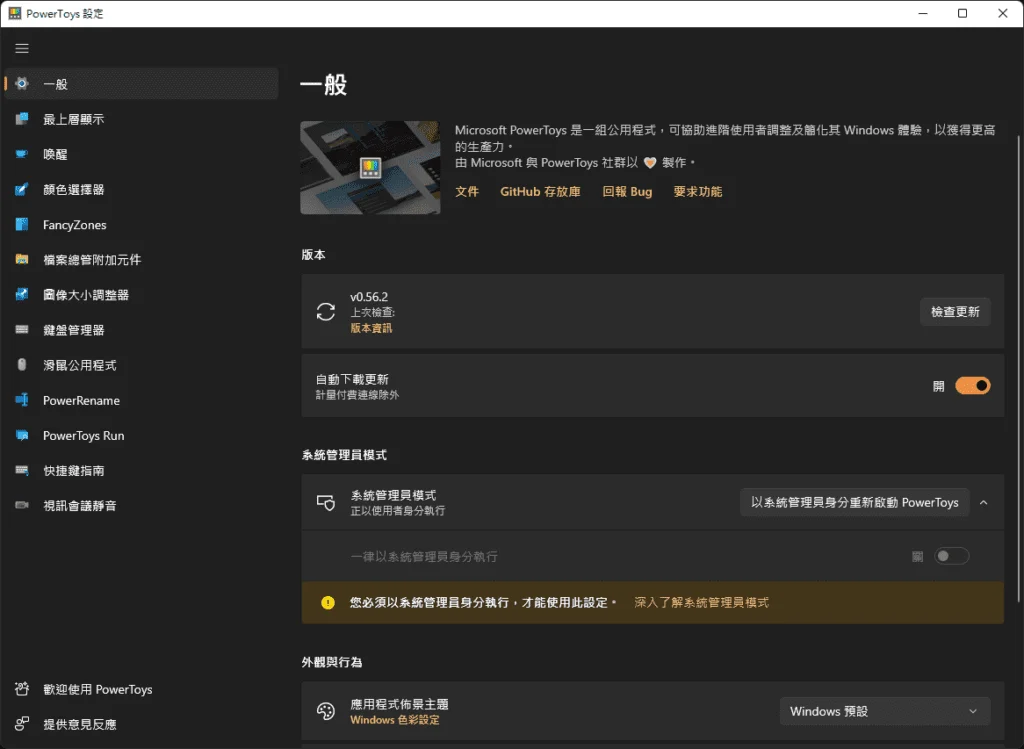Click the 歡迎使用 PowerToys label

click(97, 689)
